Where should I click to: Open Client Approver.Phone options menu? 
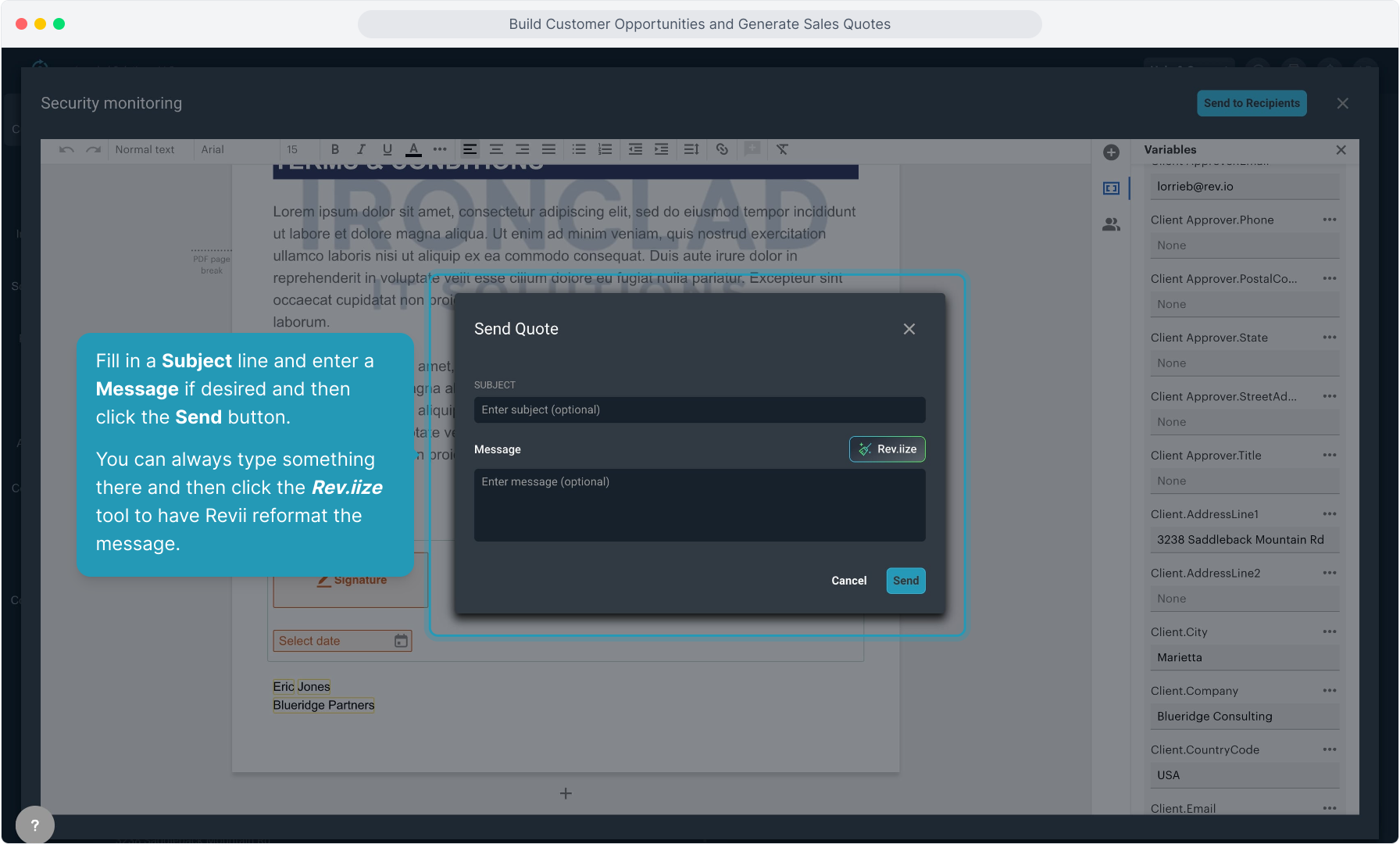click(x=1329, y=220)
